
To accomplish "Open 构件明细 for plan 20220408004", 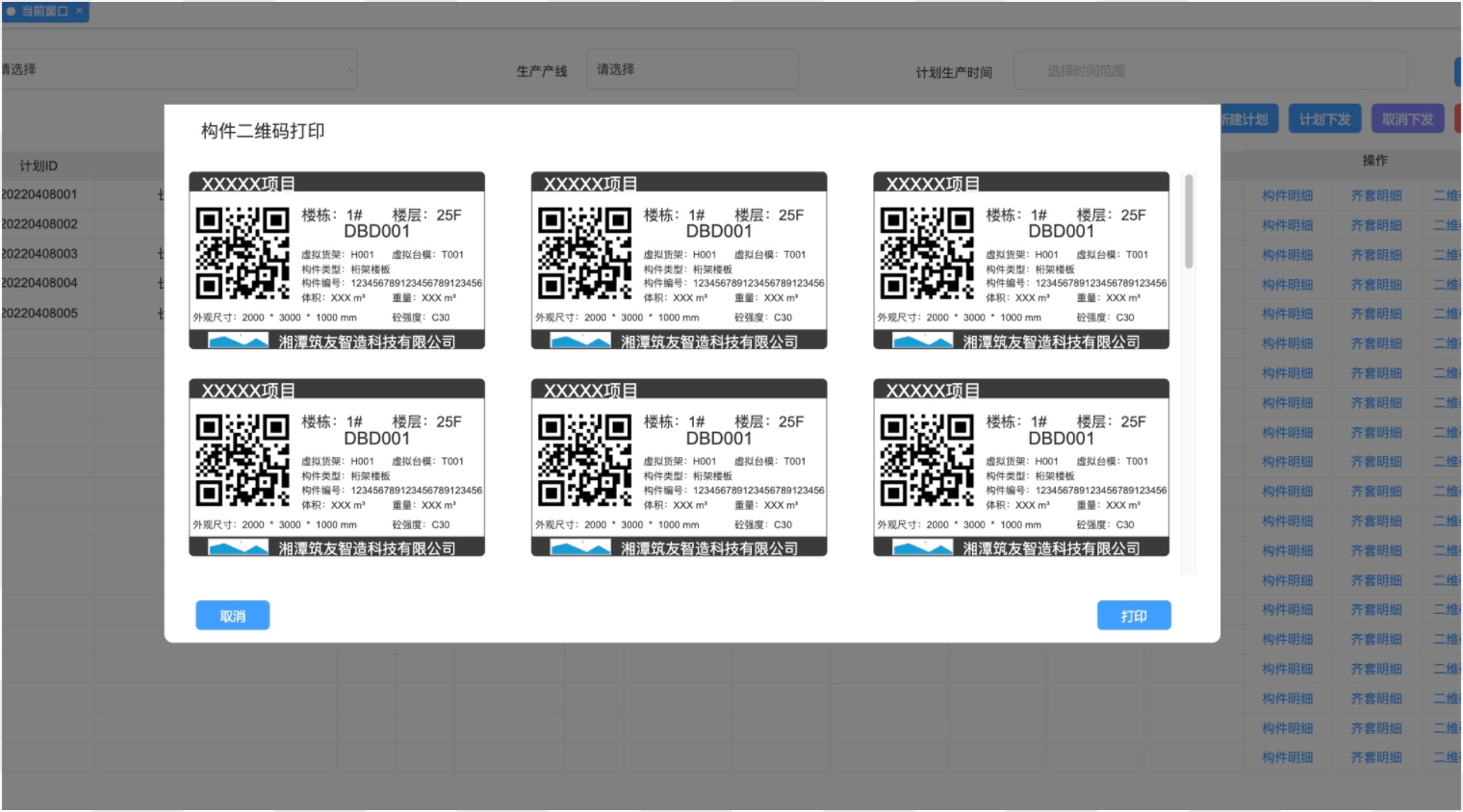I will click(x=1288, y=285).
